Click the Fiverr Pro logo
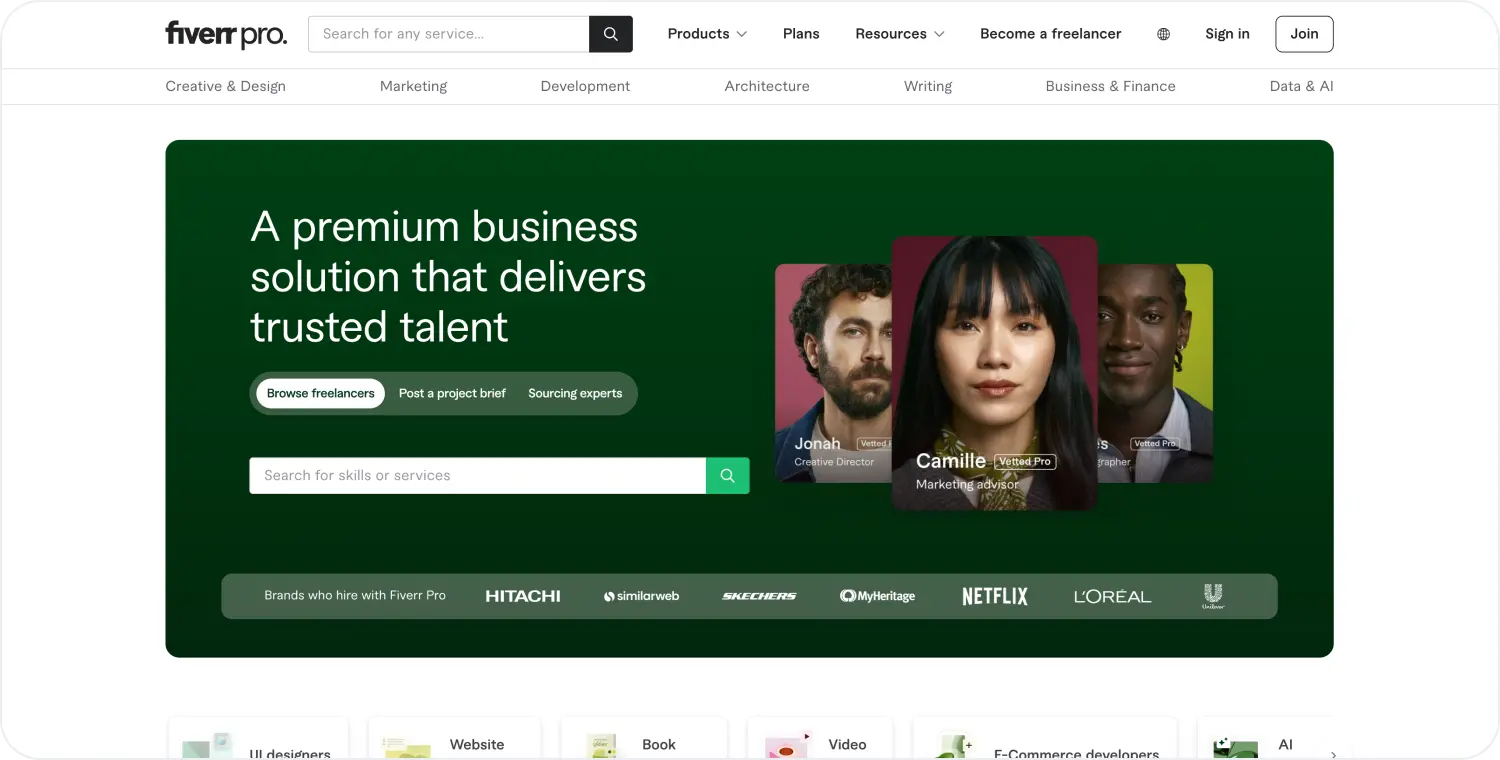 coord(226,34)
